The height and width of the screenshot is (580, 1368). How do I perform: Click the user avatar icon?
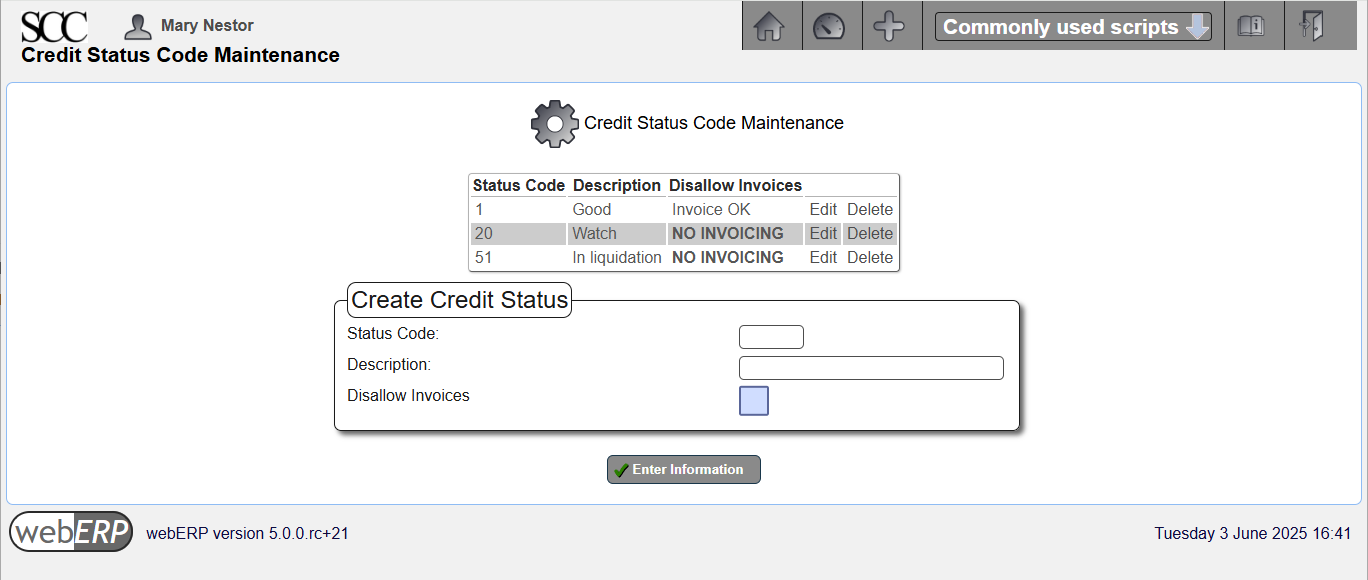(138, 27)
